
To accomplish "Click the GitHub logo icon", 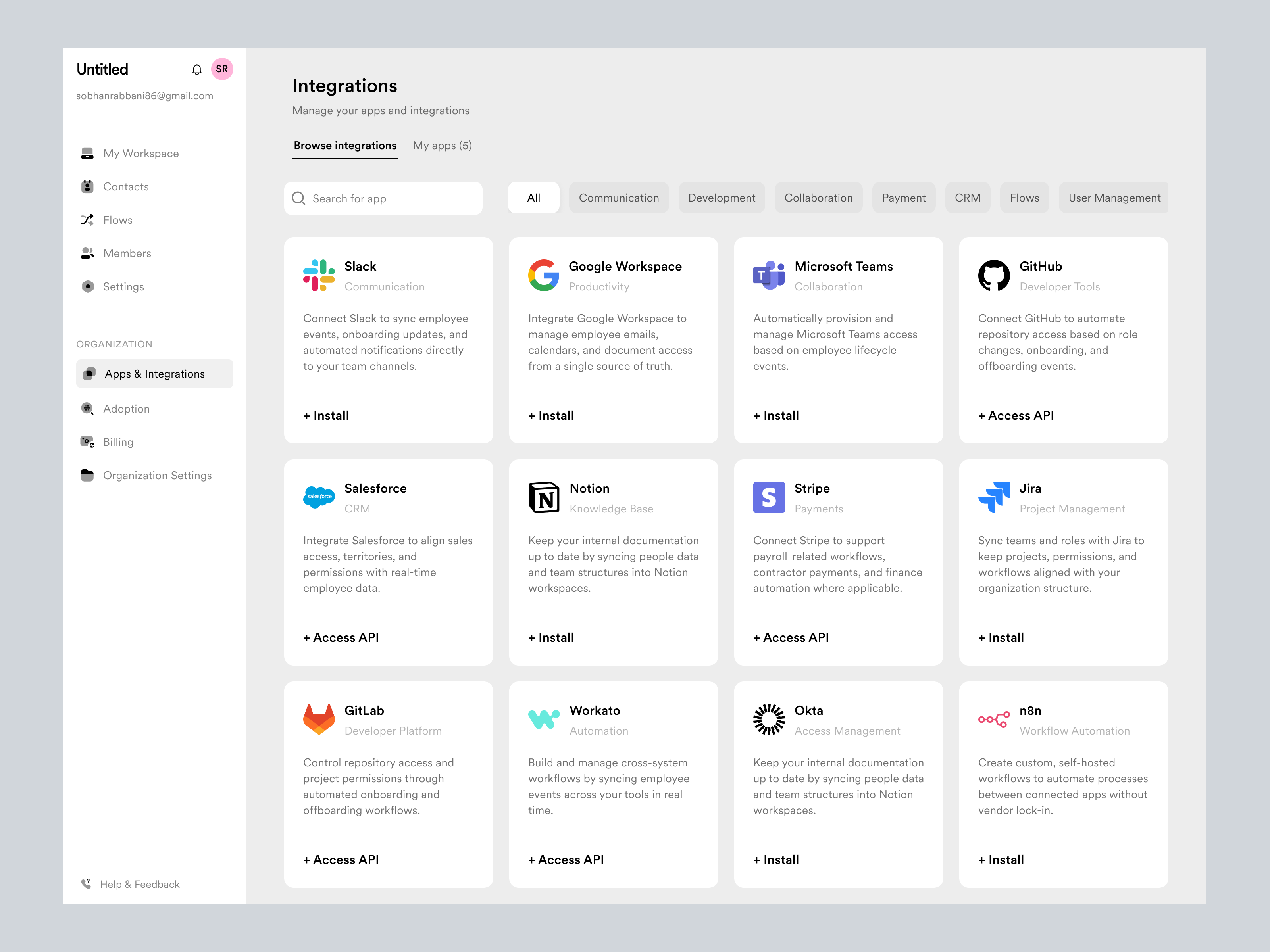I will click(994, 275).
